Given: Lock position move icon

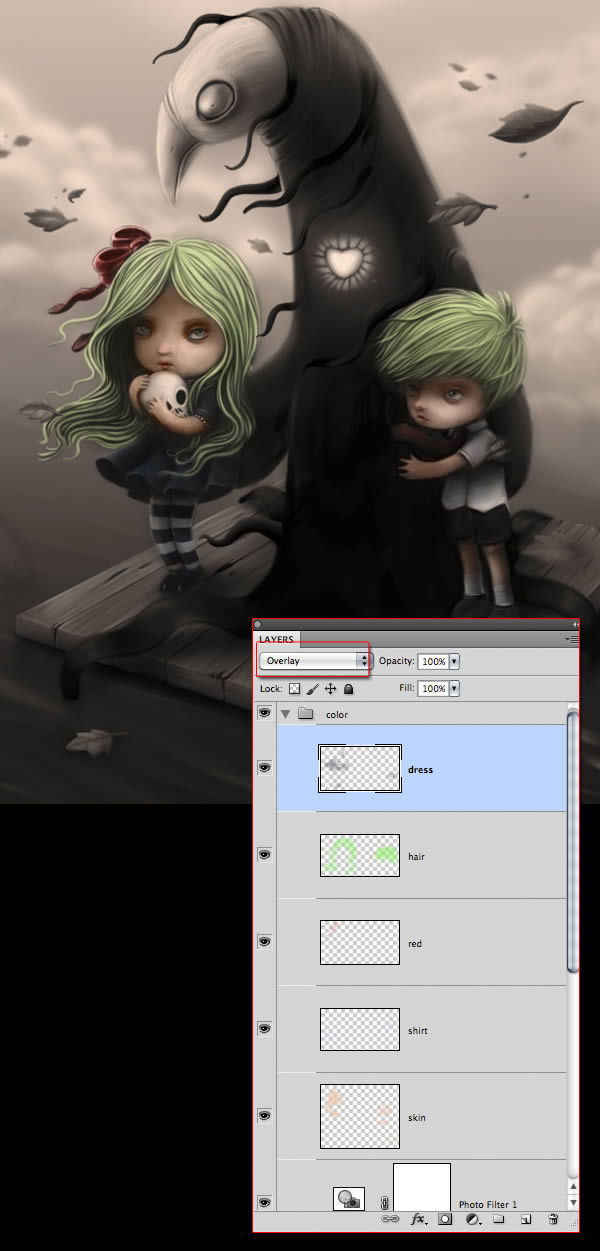Looking at the screenshot, I should [331, 689].
